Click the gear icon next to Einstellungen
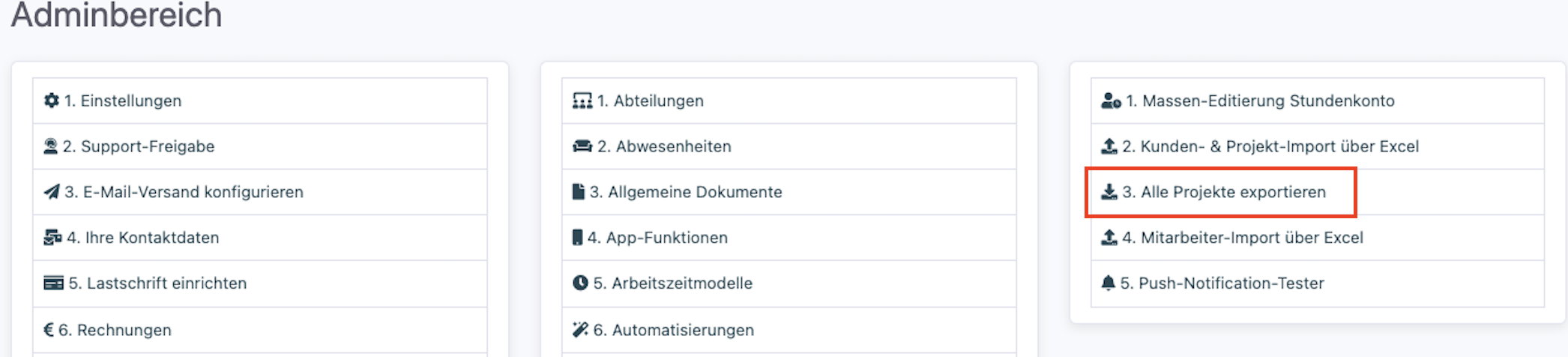This screenshot has height=357, width=1568. coord(51,100)
